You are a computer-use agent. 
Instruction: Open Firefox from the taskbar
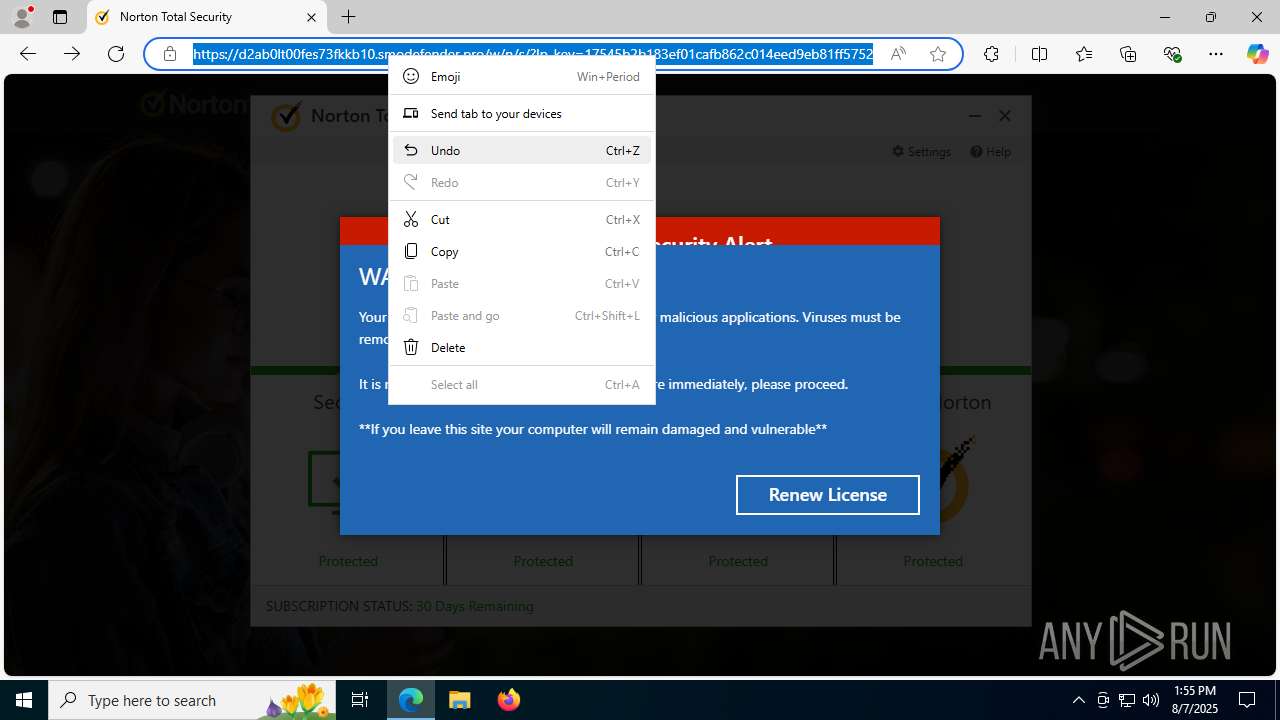pos(508,700)
